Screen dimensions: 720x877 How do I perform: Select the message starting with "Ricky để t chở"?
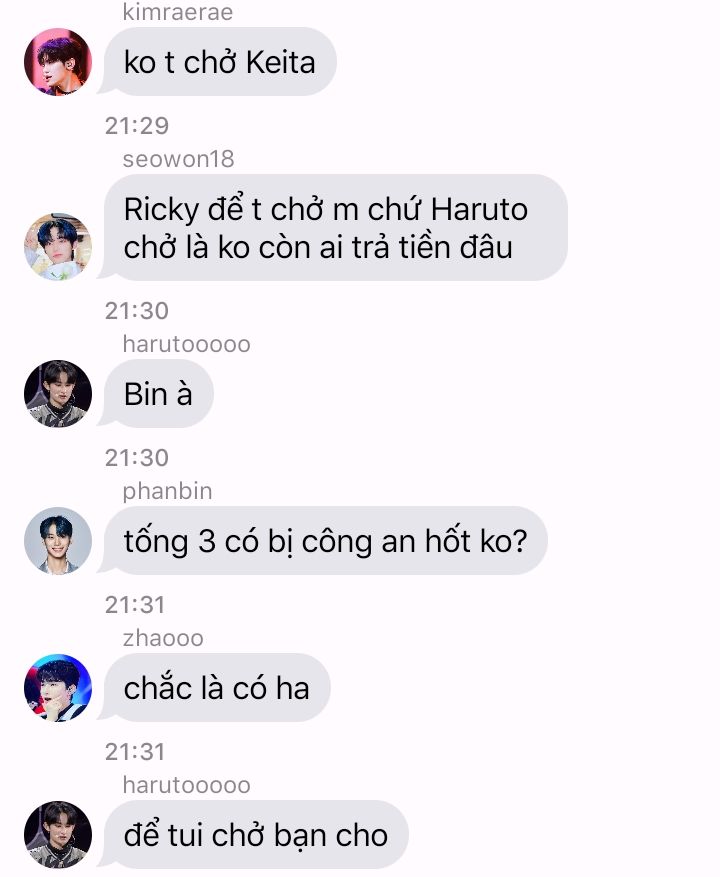pyautogui.click(x=335, y=228)
